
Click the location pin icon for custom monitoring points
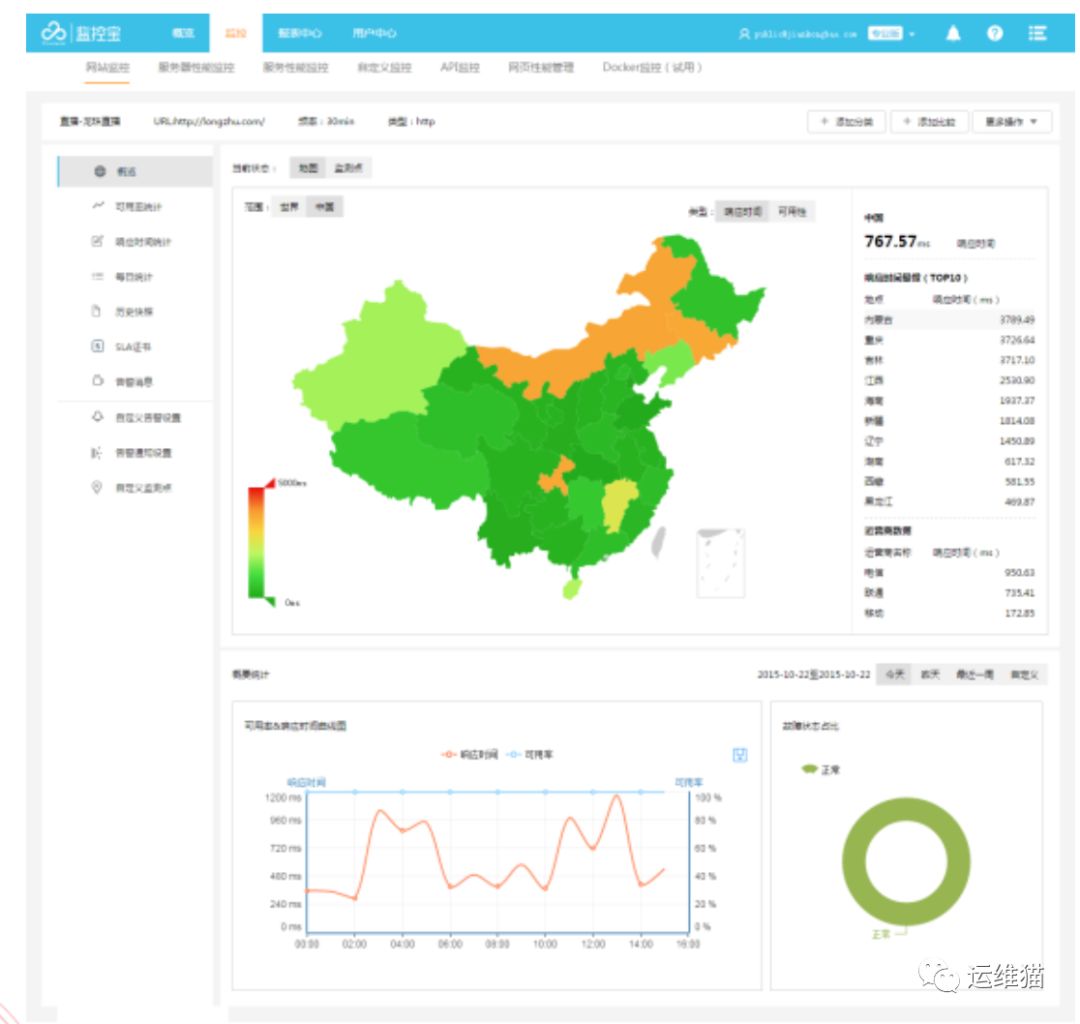click(97, 488)
